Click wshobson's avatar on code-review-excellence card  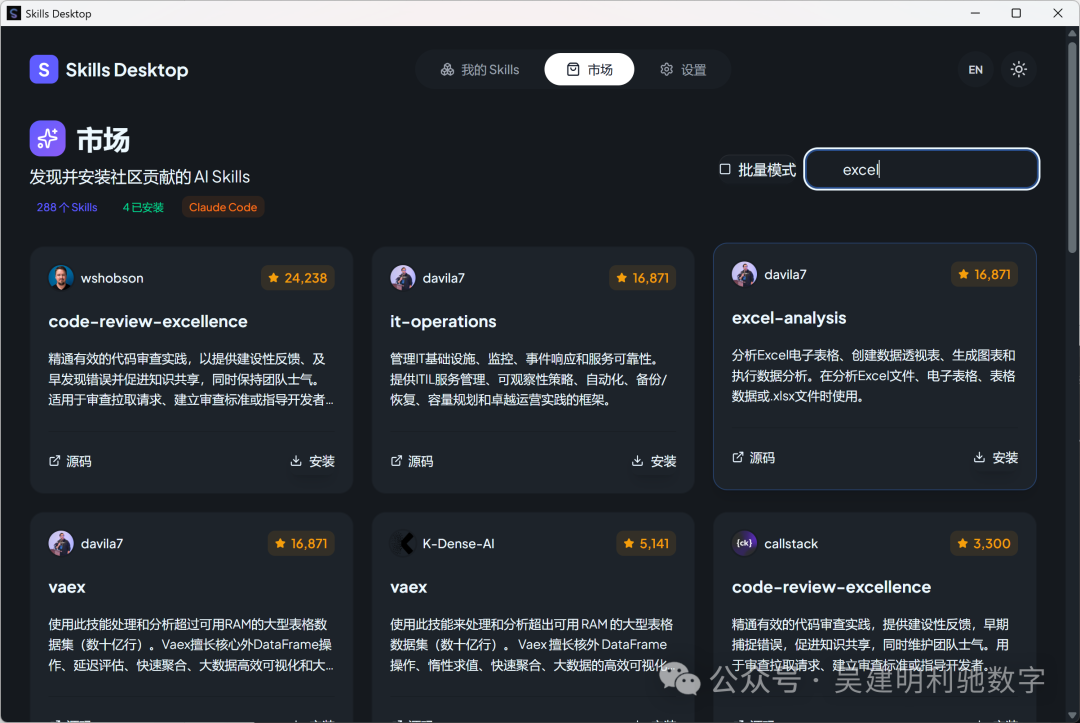tap(61, 277)
